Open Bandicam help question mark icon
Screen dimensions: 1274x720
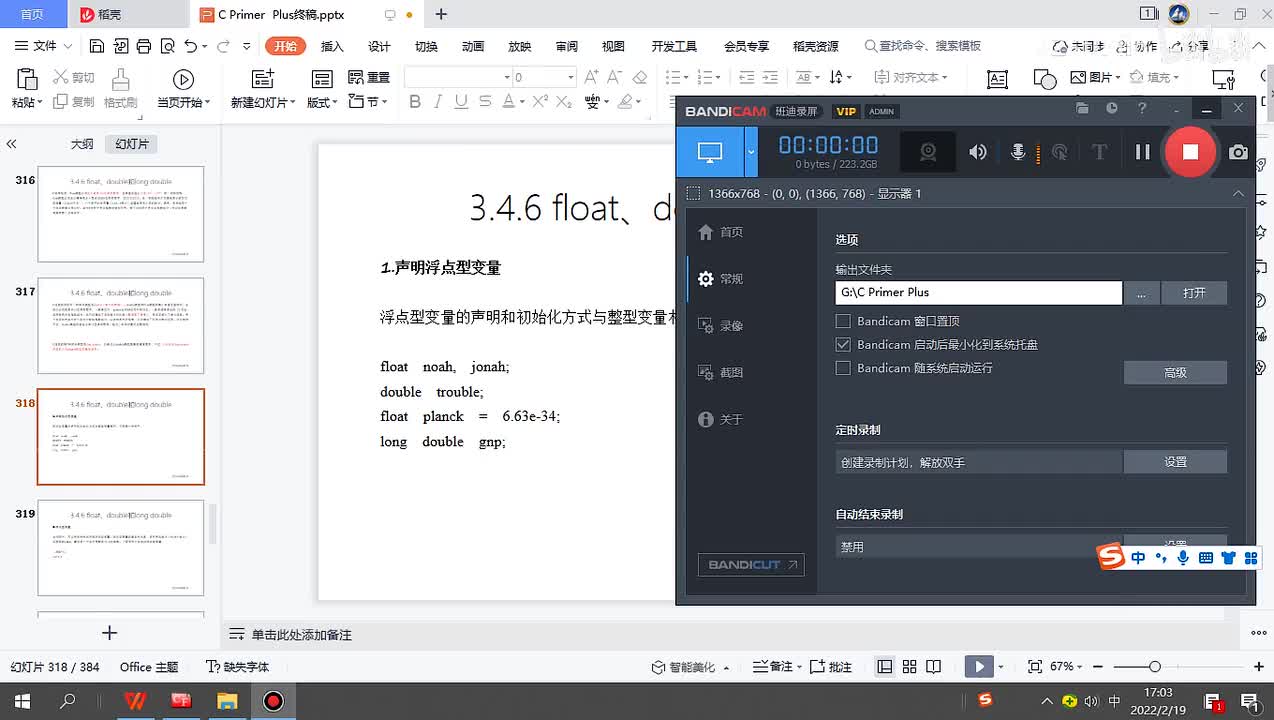coord(1142,108)
